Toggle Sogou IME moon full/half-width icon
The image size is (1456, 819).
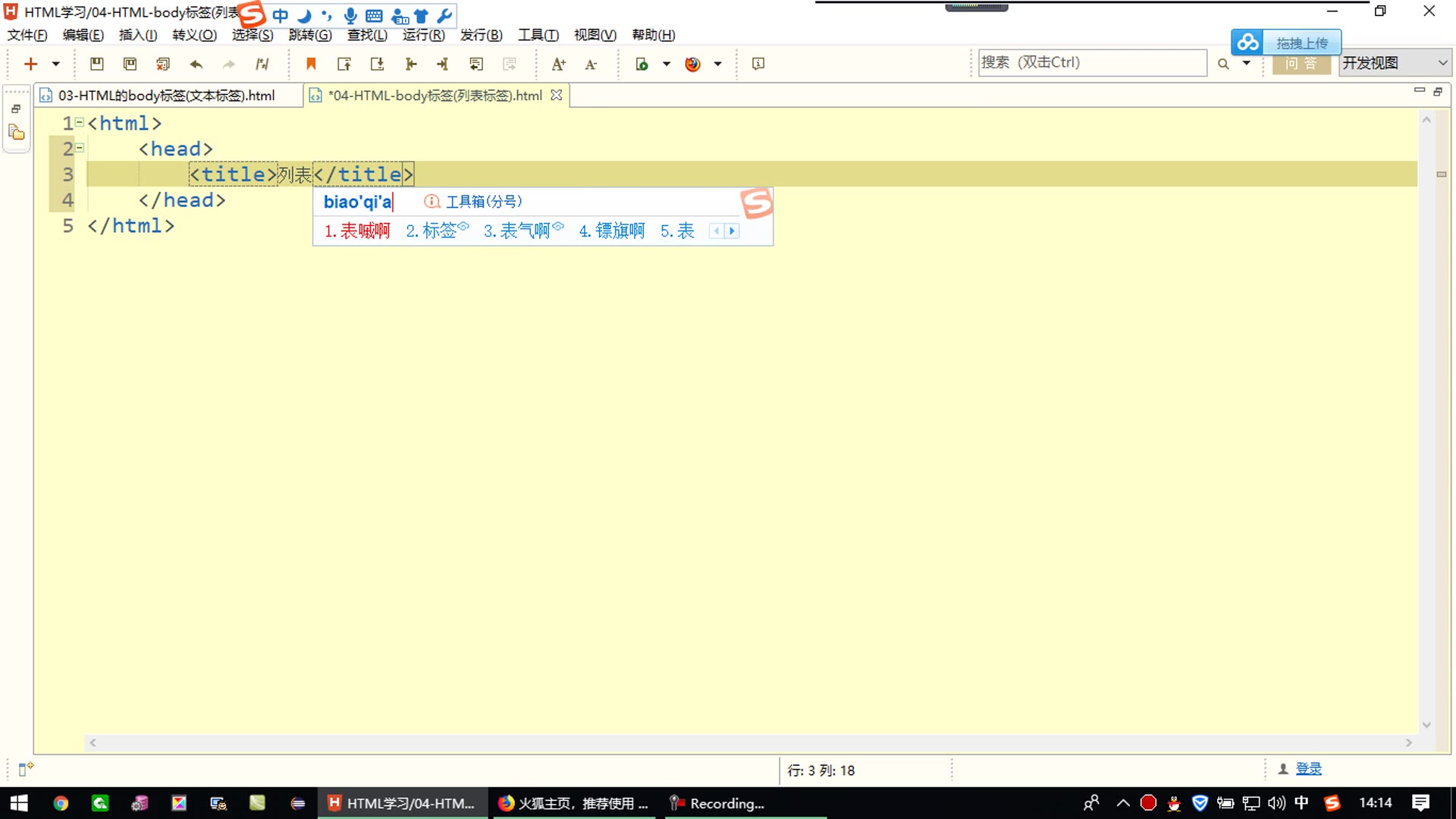[305, 16]
